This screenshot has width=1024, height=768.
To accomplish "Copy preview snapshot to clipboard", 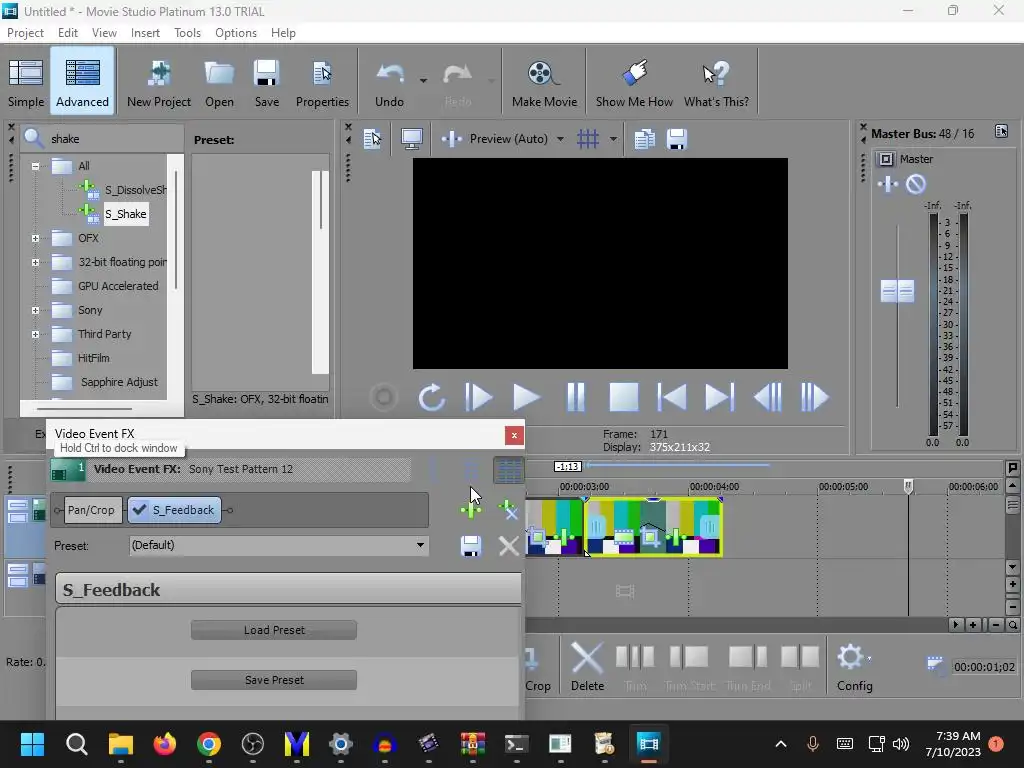I will coord(645,138).
